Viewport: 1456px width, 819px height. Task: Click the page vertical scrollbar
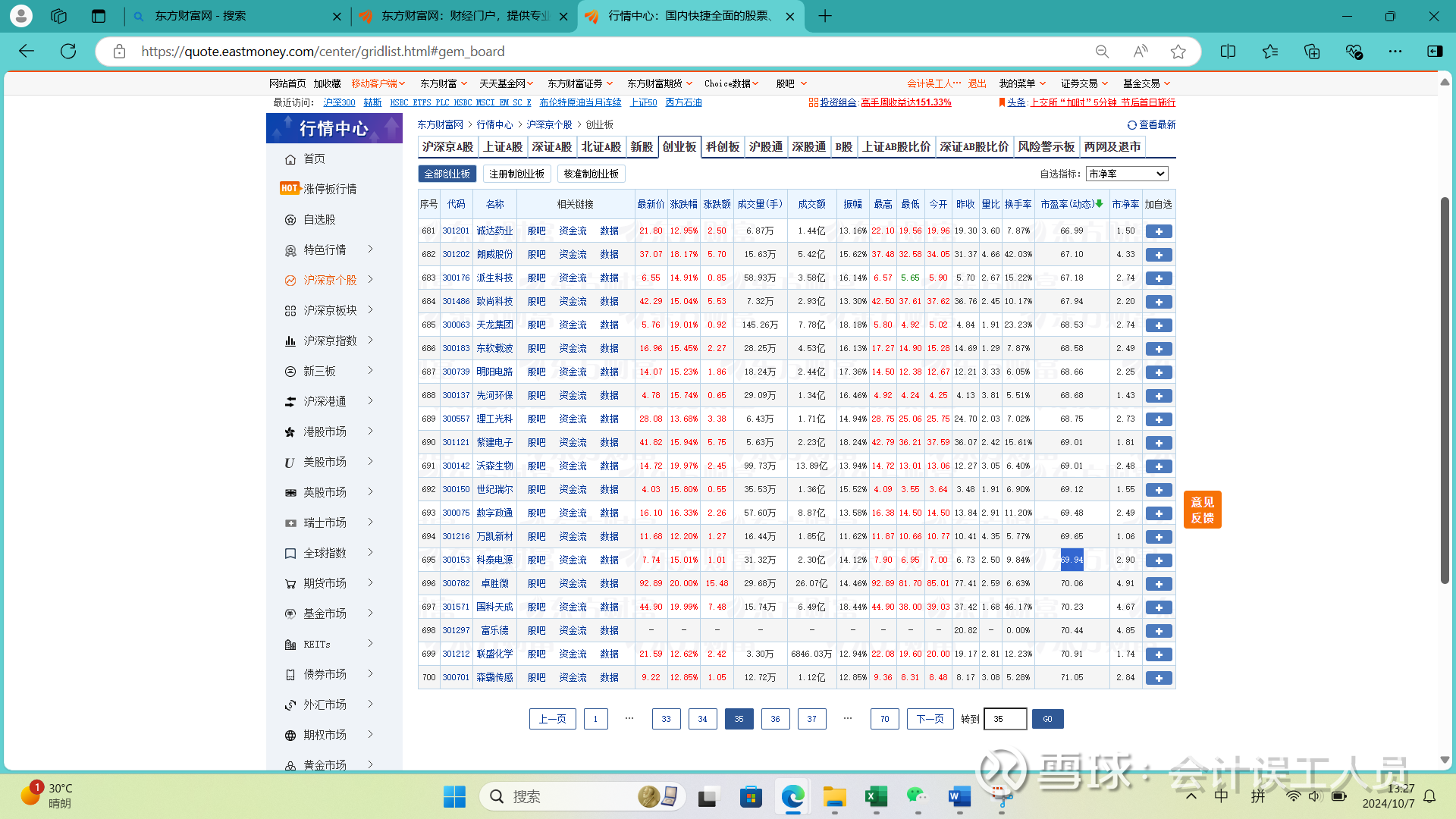coord(1445,391)
